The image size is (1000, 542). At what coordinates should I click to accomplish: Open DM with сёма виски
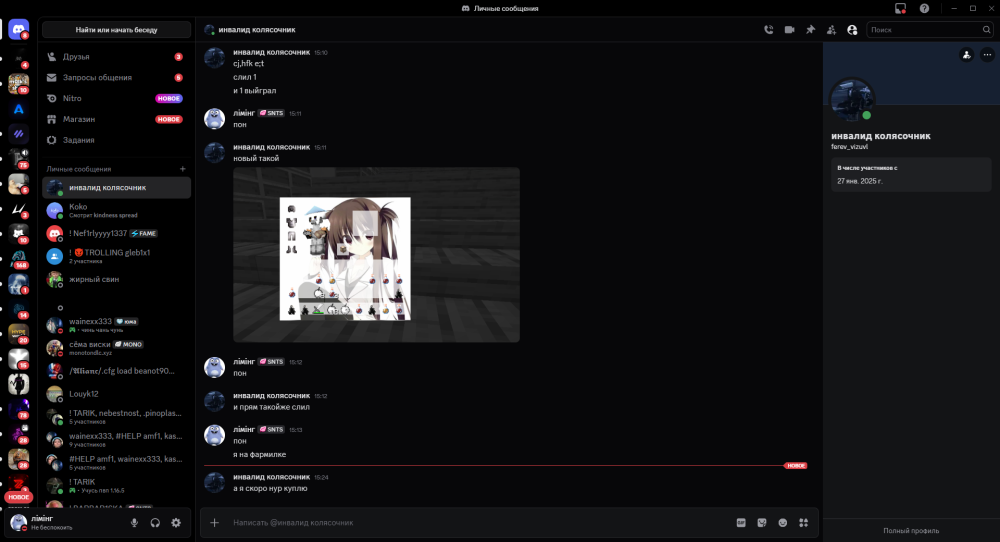pos(116,348)
